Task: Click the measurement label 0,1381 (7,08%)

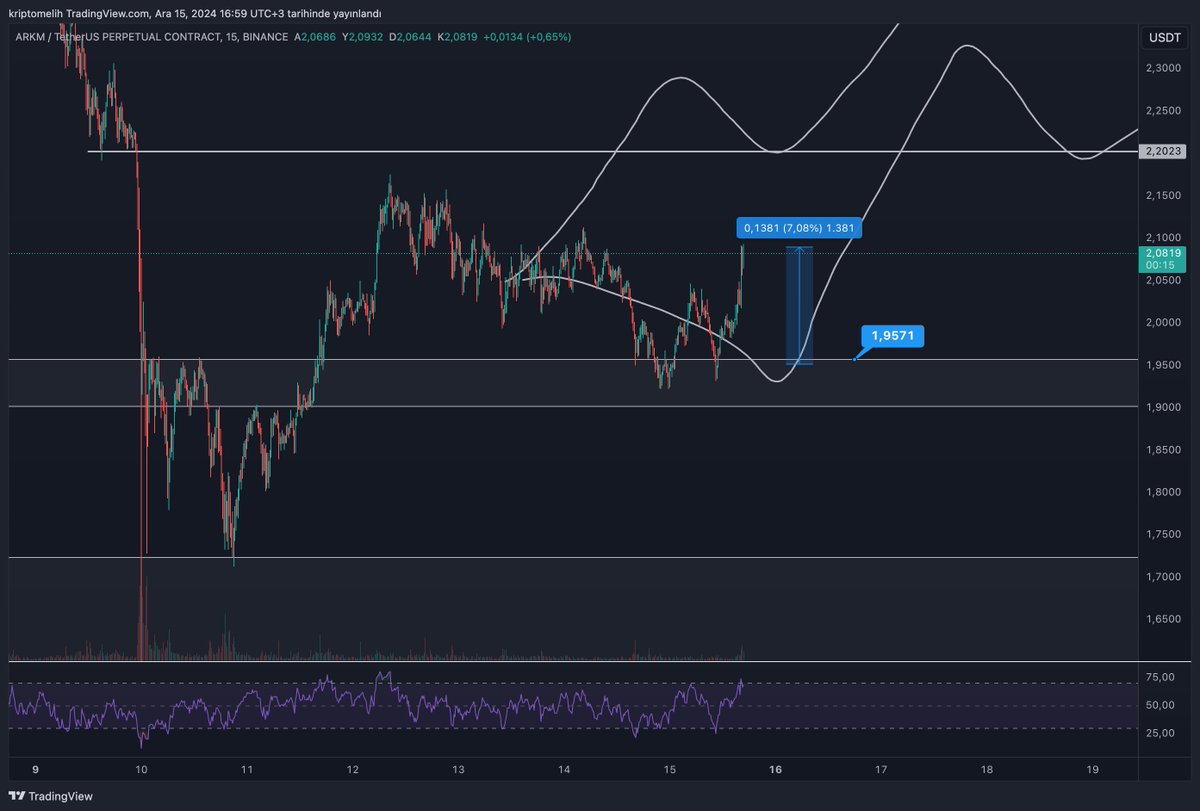Action: click(798, 228)
